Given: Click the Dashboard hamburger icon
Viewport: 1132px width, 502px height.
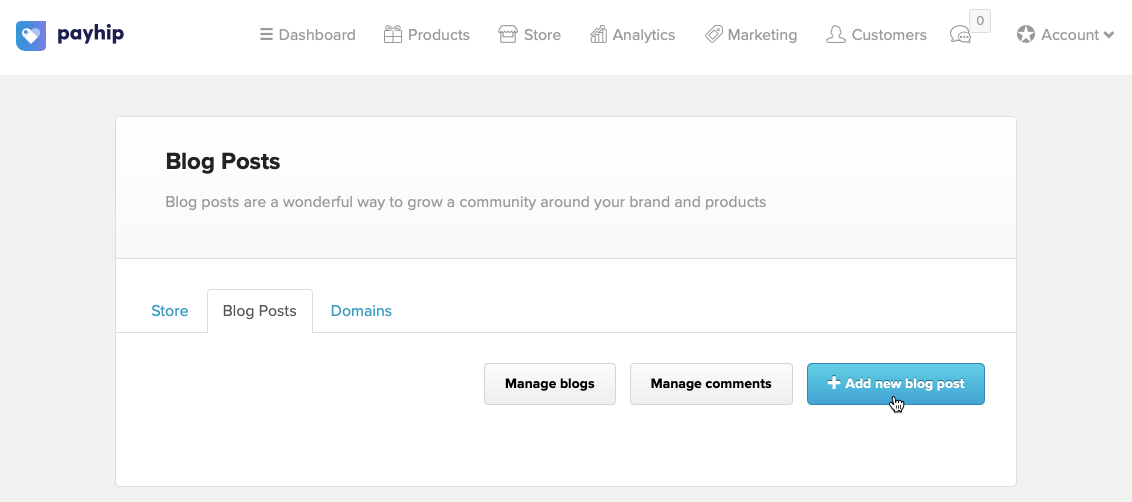Looking at the screenshot, I should pos(266,35).
